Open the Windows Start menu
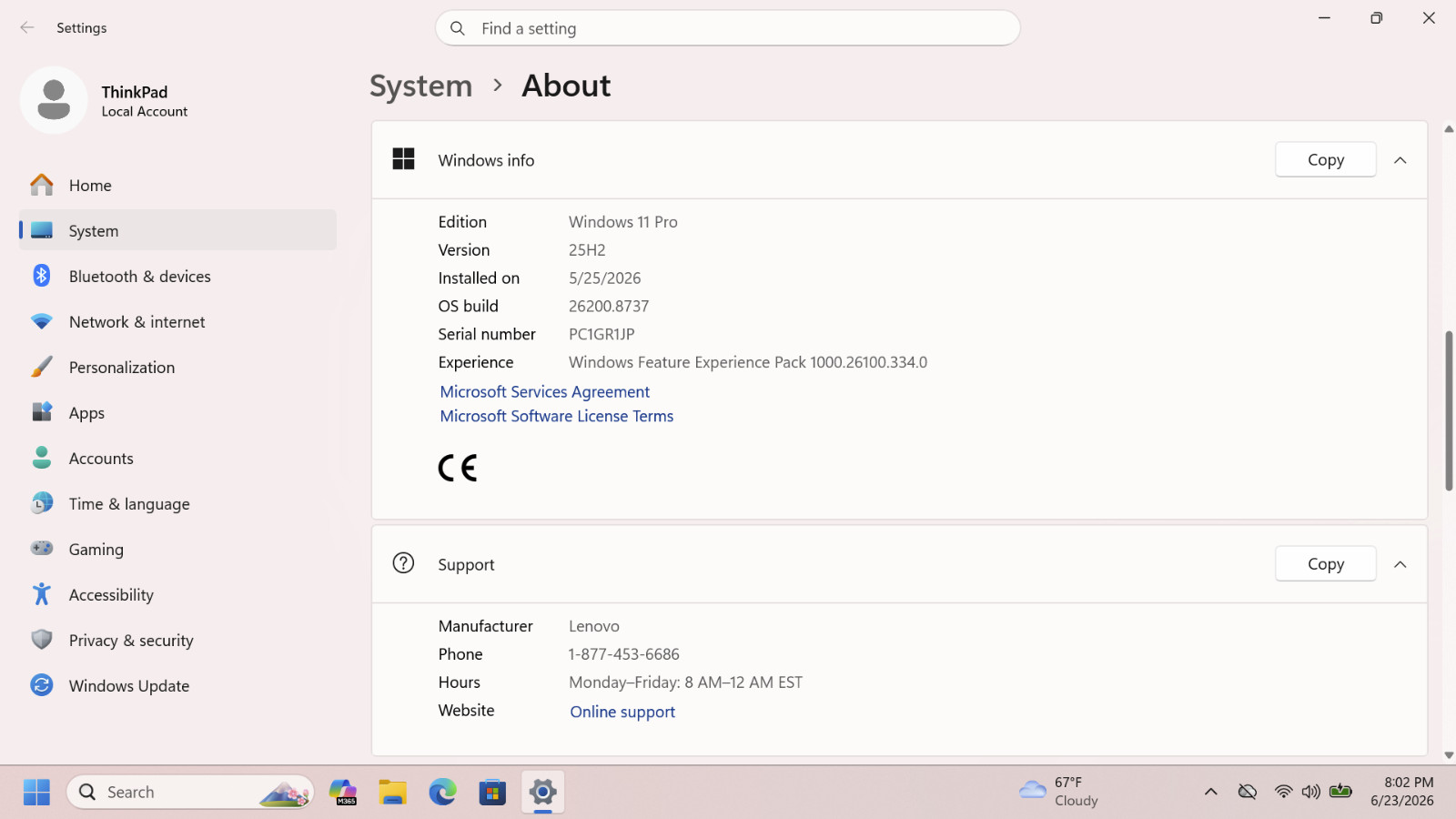Screen dimensions: 1456x819 36,792
